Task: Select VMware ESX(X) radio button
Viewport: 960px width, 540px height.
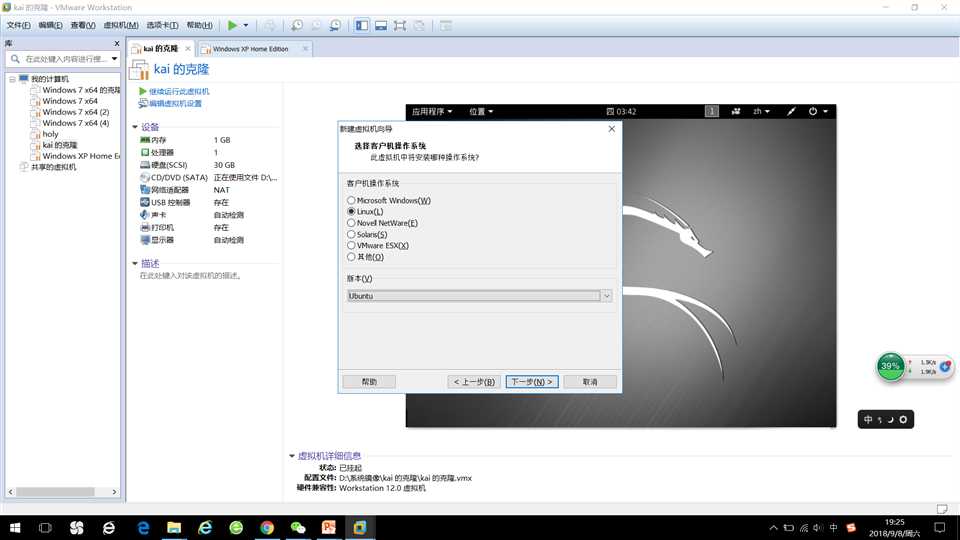Action: [351, 246]
